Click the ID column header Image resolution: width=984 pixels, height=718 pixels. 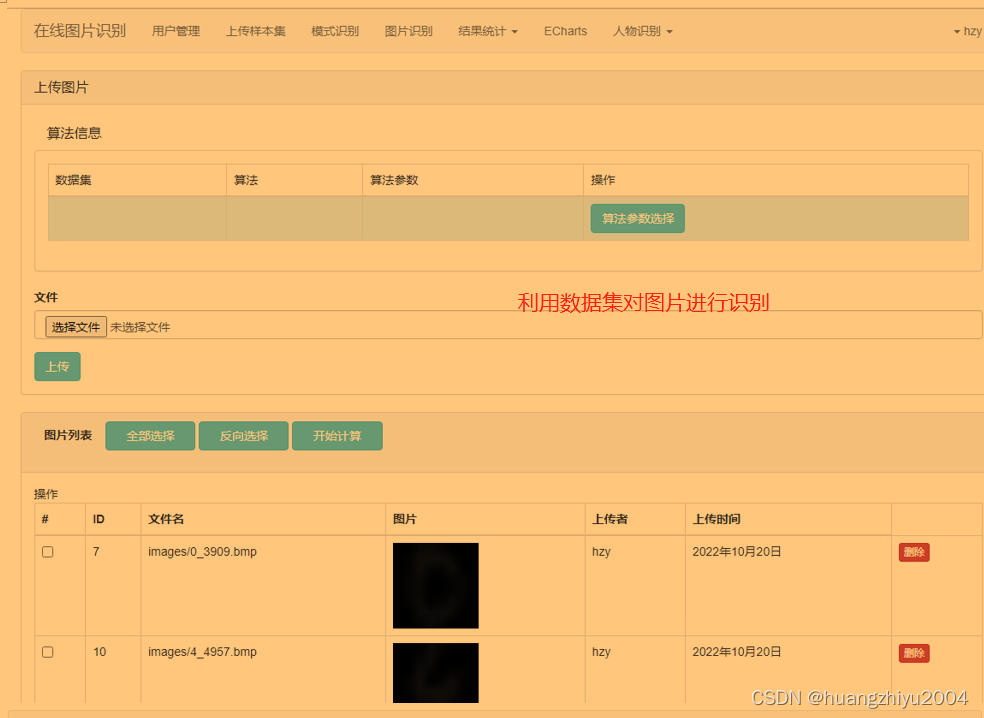(99, 519)
